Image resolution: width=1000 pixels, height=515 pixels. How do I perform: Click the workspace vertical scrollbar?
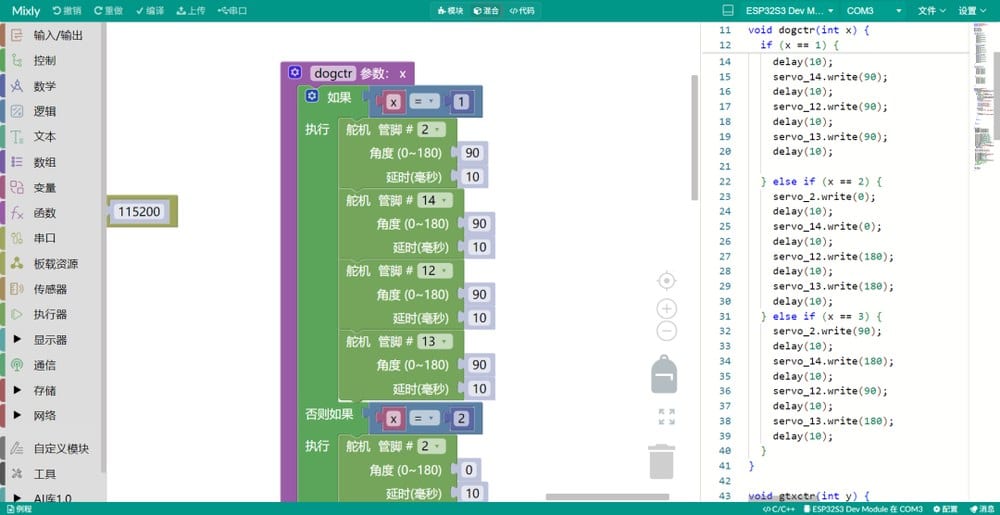pyautogui.click(x=695, y=137)
